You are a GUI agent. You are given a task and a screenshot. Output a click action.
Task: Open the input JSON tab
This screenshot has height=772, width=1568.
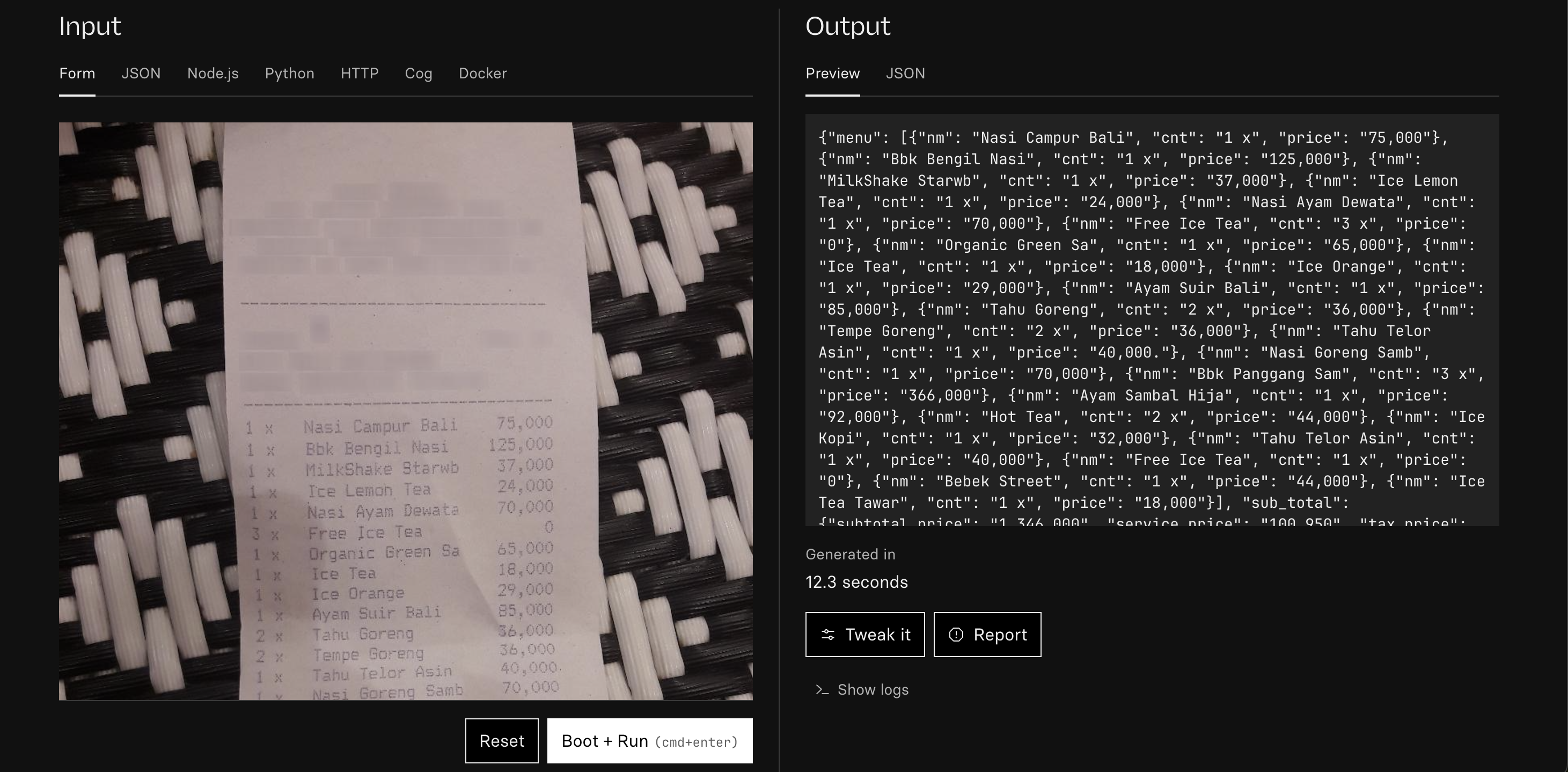tap(141, 74)
